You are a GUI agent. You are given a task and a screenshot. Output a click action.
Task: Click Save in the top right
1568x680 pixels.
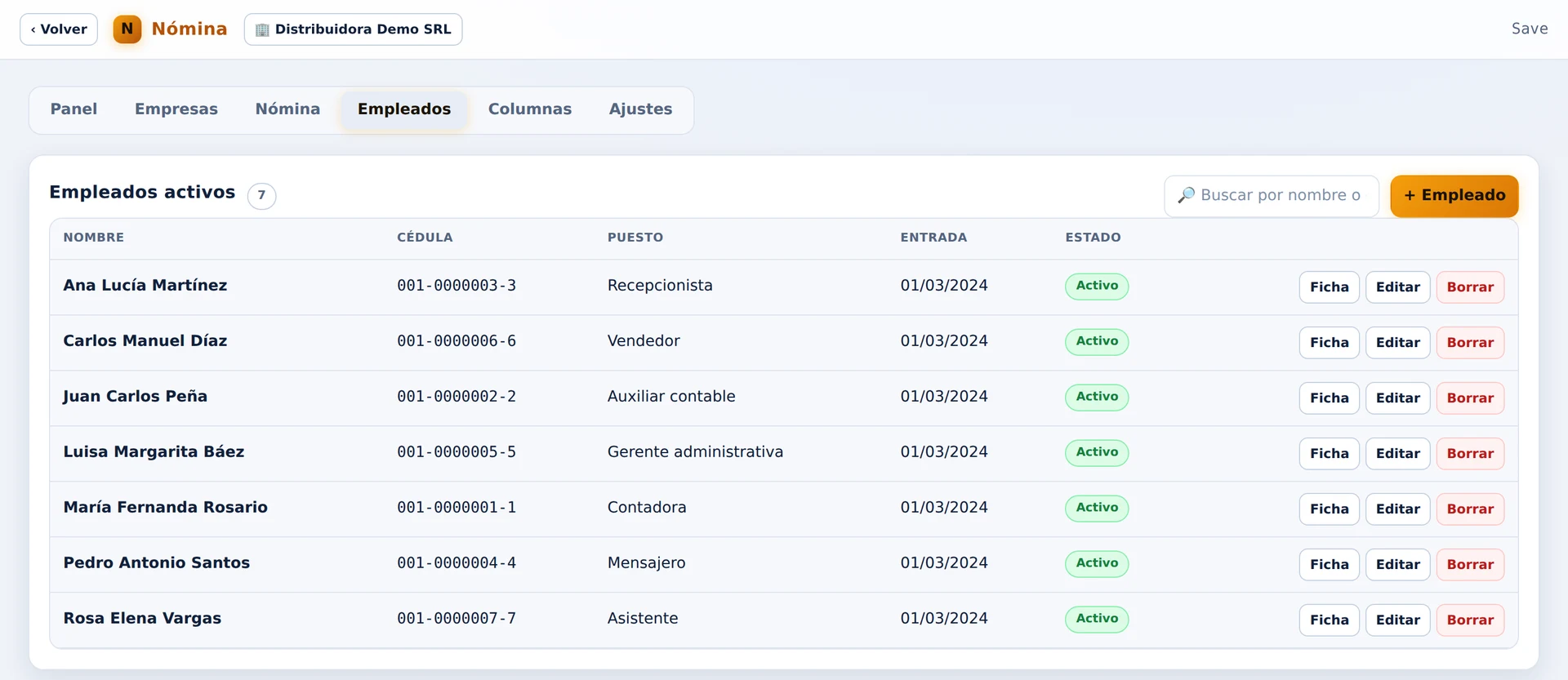1529,29
